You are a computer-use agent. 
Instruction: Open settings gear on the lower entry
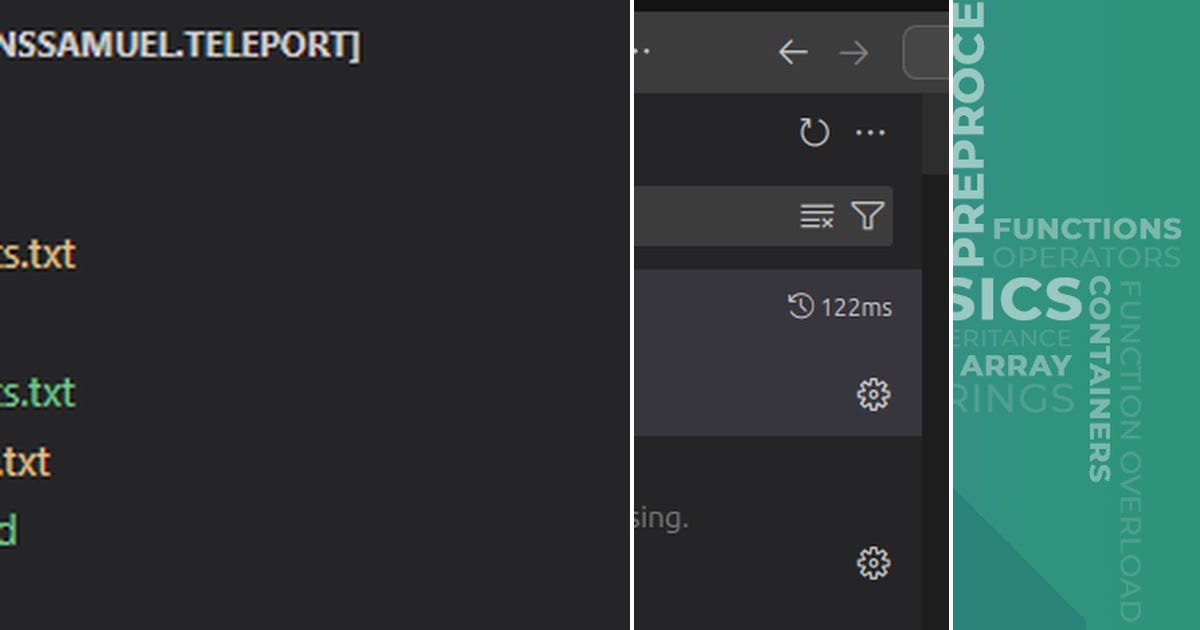point(874,563)
